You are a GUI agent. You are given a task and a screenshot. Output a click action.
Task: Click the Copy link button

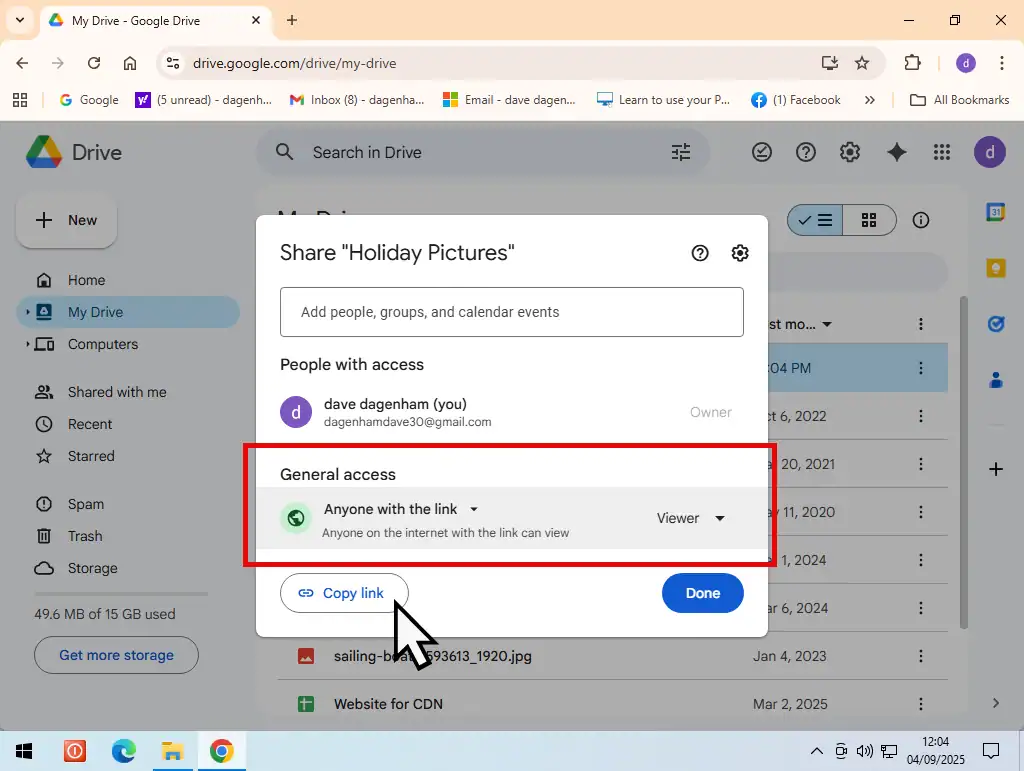coord(344,593)
